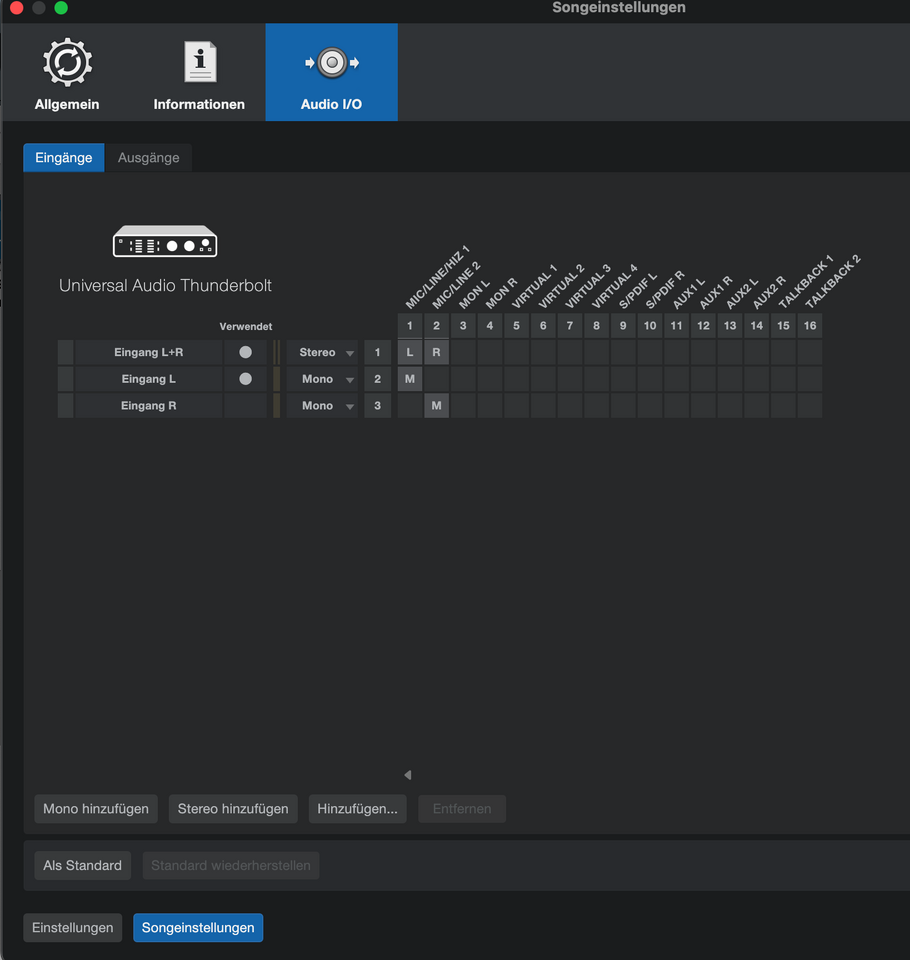Assign Eingang R to channel 16 cell

pyautogui.click(x=810, y=406)
